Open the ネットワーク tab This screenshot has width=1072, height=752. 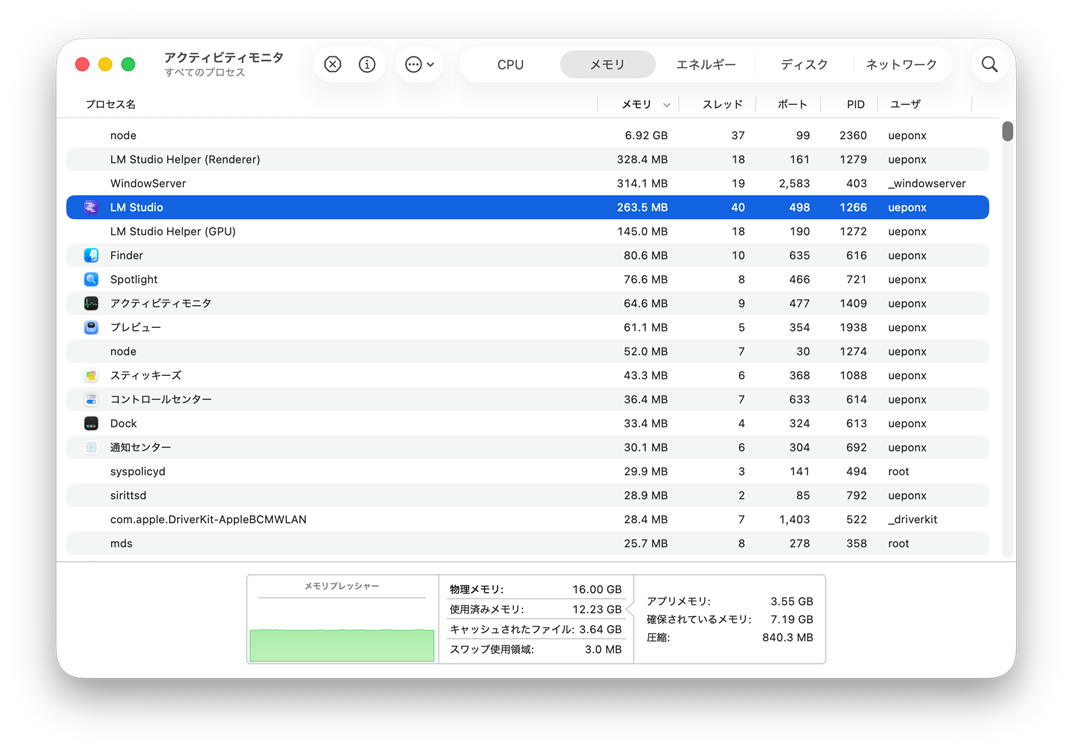tap(901, 64)
